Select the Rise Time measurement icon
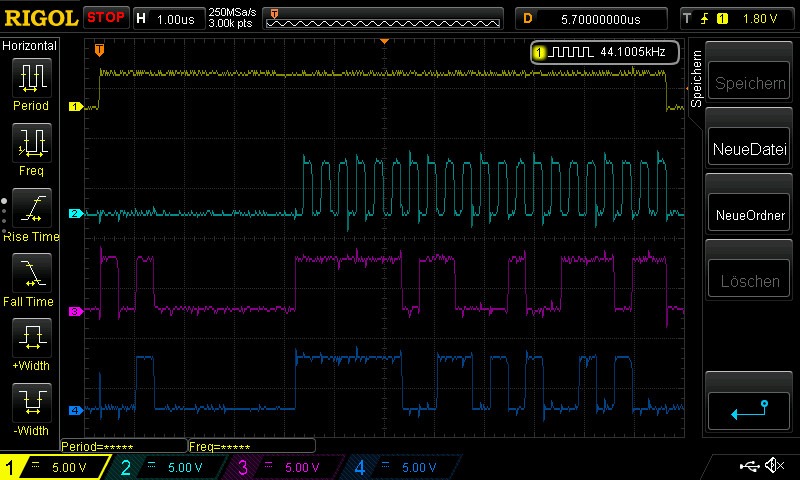Viewport: 800px width, 480px height. [32, 208]
